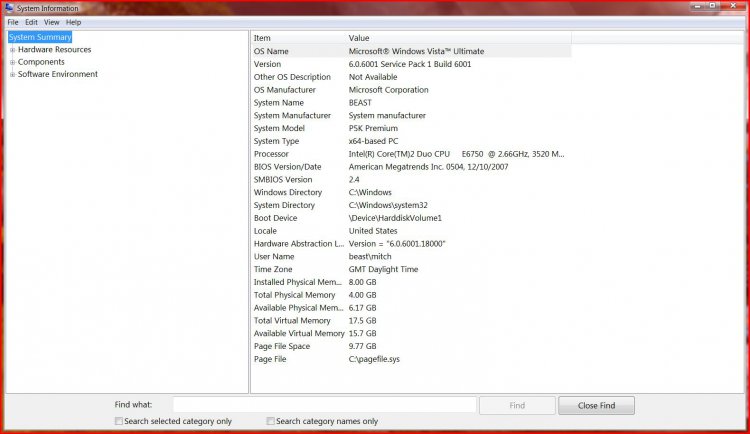Screen dimensions: 750x434
Task: Select the BIOS Version/Date item
Action: (287, 167)
